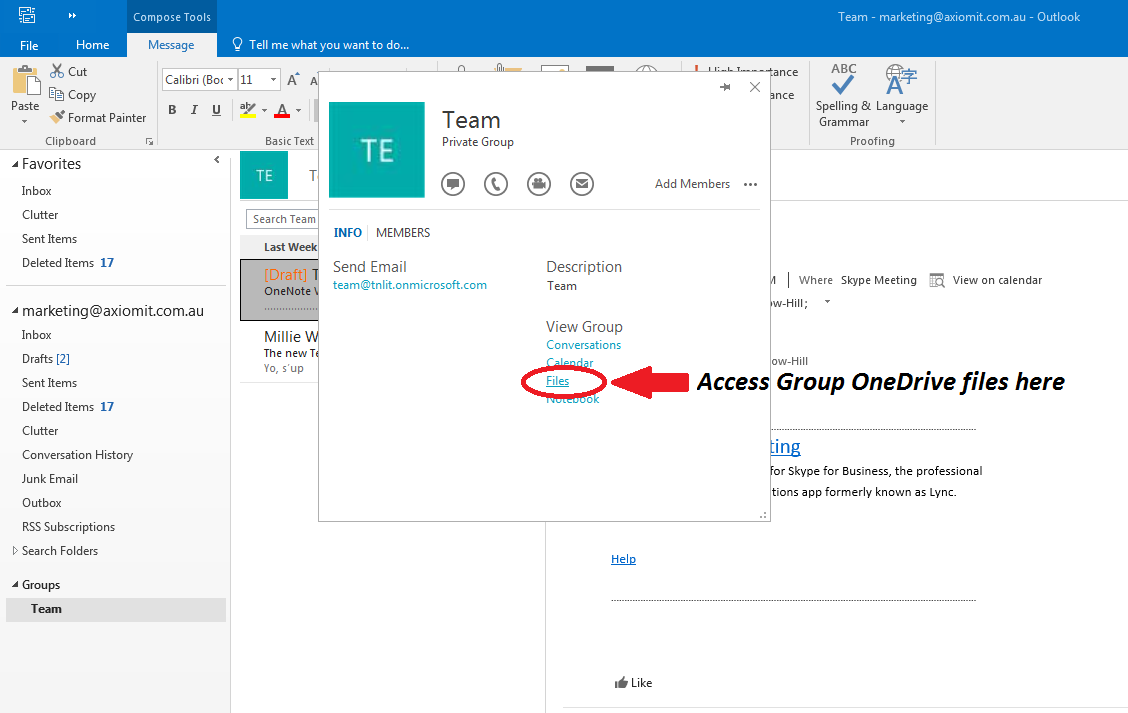Toggle underline formatting
1128x713 pixels.
[x=217, y=109]
